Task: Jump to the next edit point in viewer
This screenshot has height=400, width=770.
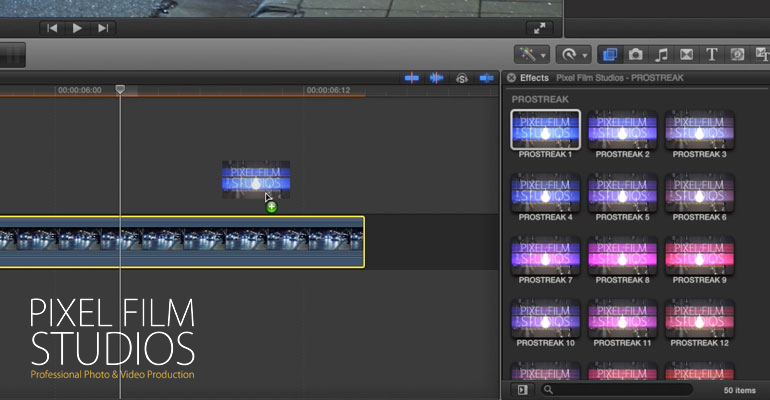Action: (x=103, y=28)
